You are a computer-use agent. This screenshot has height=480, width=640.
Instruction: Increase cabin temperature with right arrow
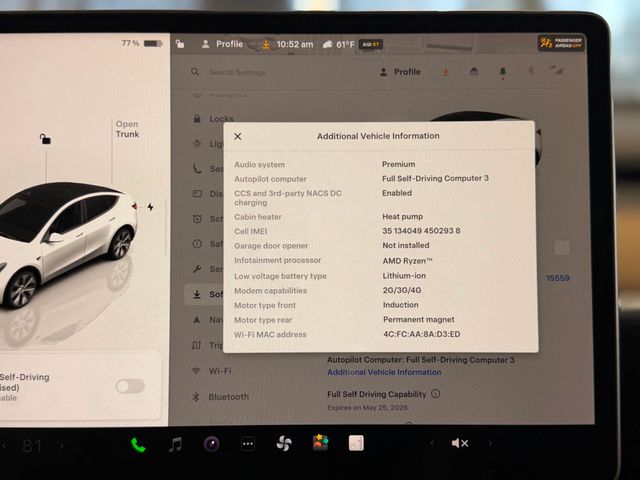[62, 445]
